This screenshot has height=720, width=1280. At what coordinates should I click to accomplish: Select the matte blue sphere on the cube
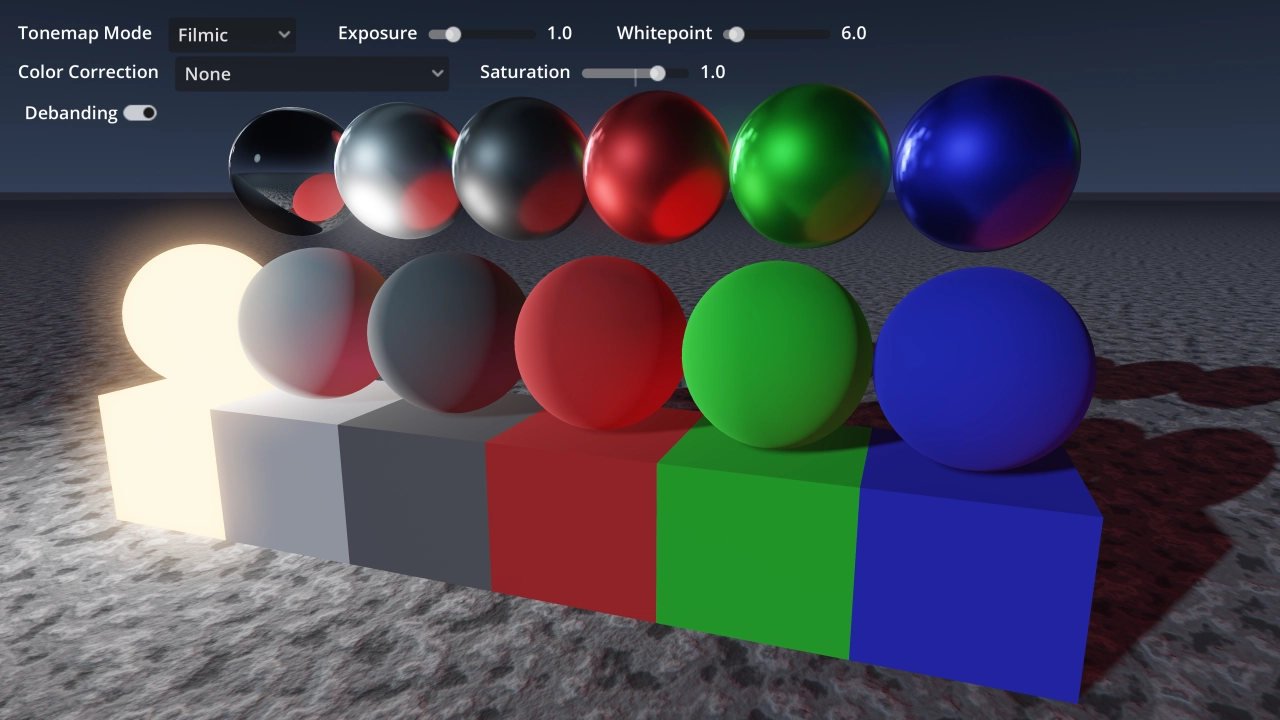pyautogui.click(x=985, y=368)
